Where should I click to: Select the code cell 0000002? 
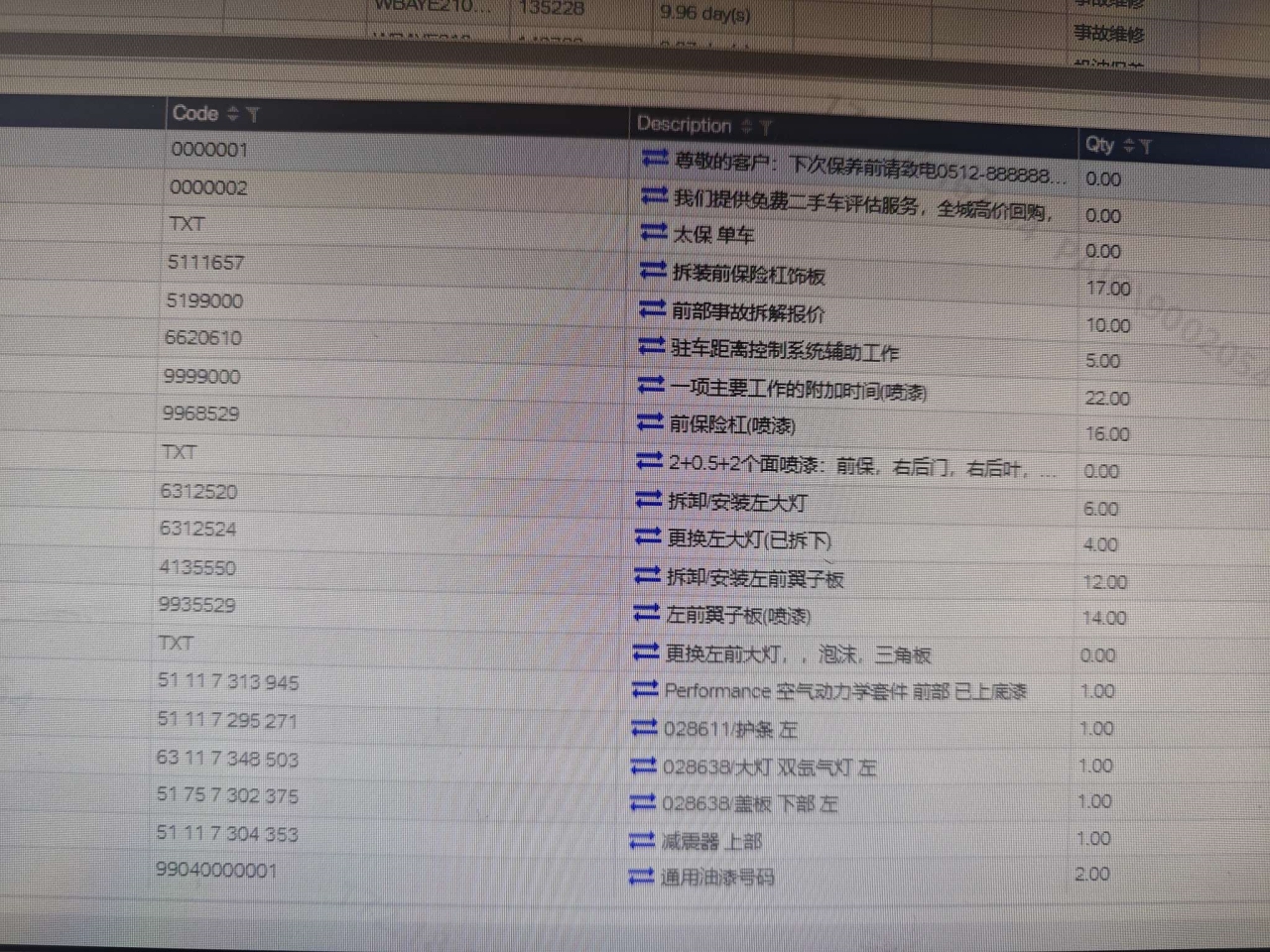pyautogui.click(x=208, y=187)
